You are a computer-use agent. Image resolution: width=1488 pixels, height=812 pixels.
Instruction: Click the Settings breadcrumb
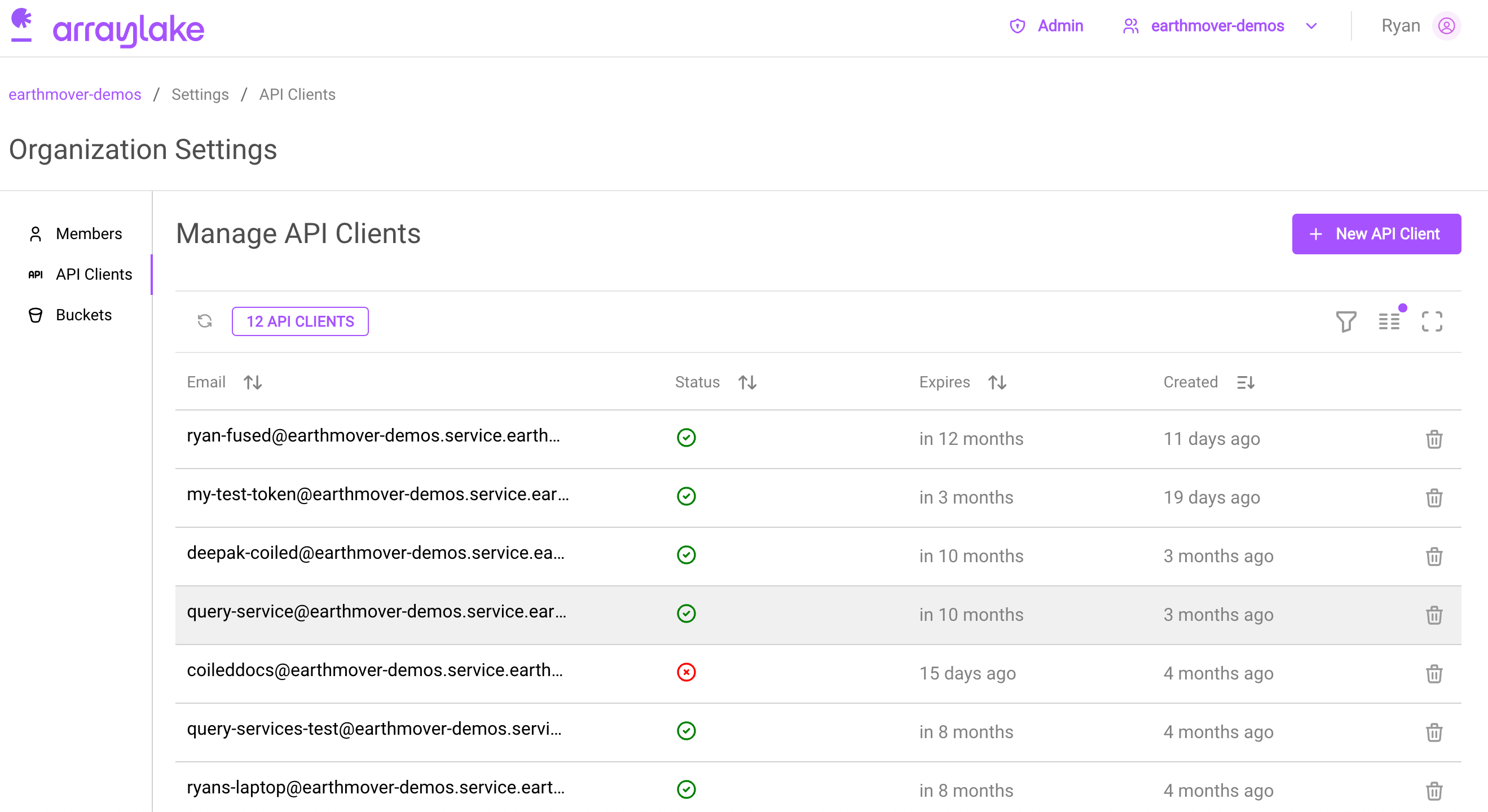pyautogui.click(x=200, y=94)
